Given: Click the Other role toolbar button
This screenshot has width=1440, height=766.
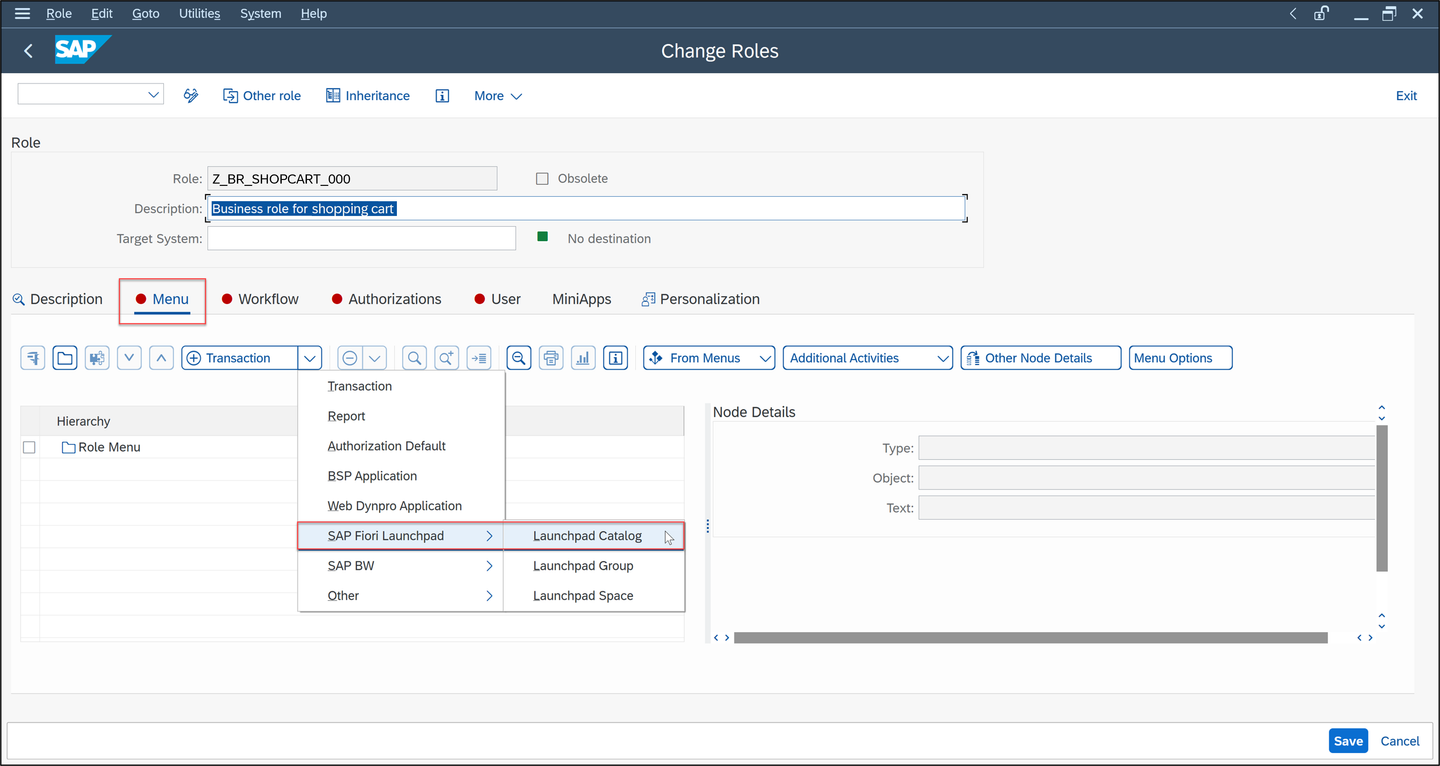Looking at the screenshot, I should 262,96.
